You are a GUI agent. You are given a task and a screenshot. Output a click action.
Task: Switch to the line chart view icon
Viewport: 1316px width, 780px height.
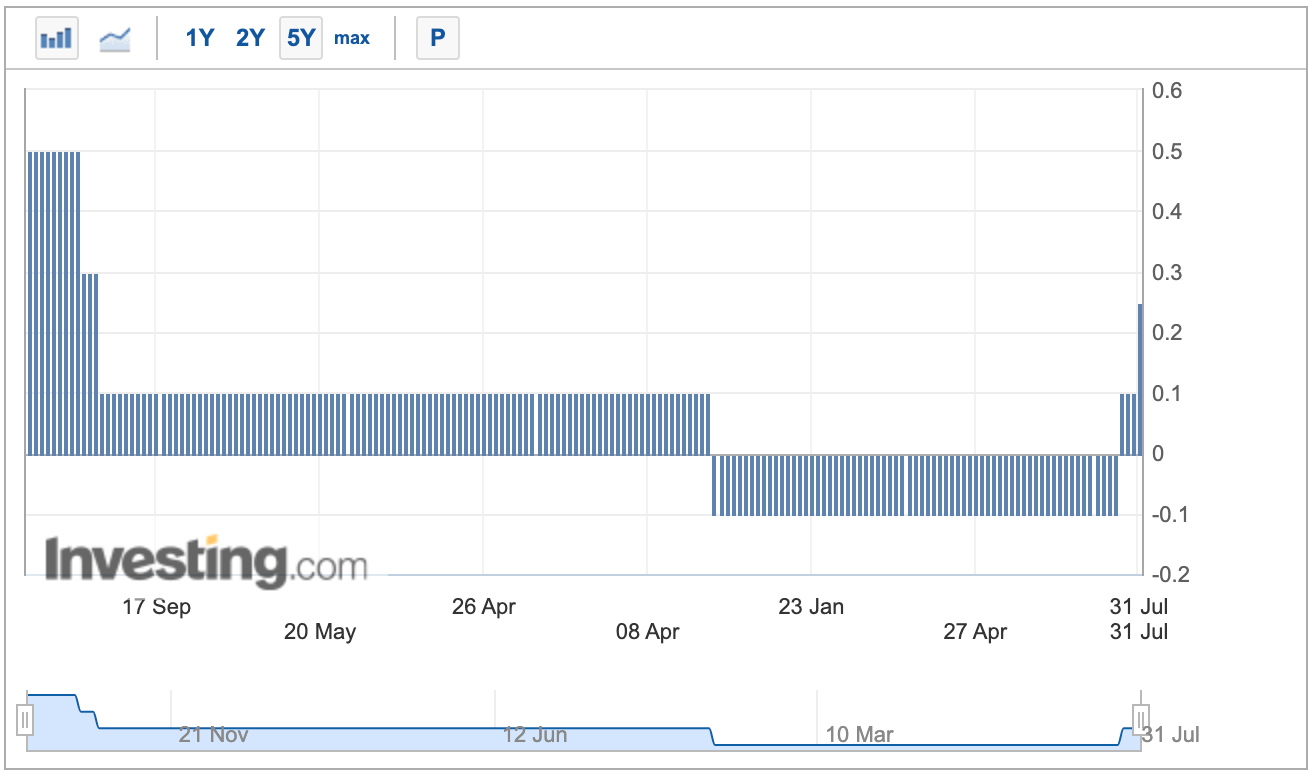coord(114,39)
